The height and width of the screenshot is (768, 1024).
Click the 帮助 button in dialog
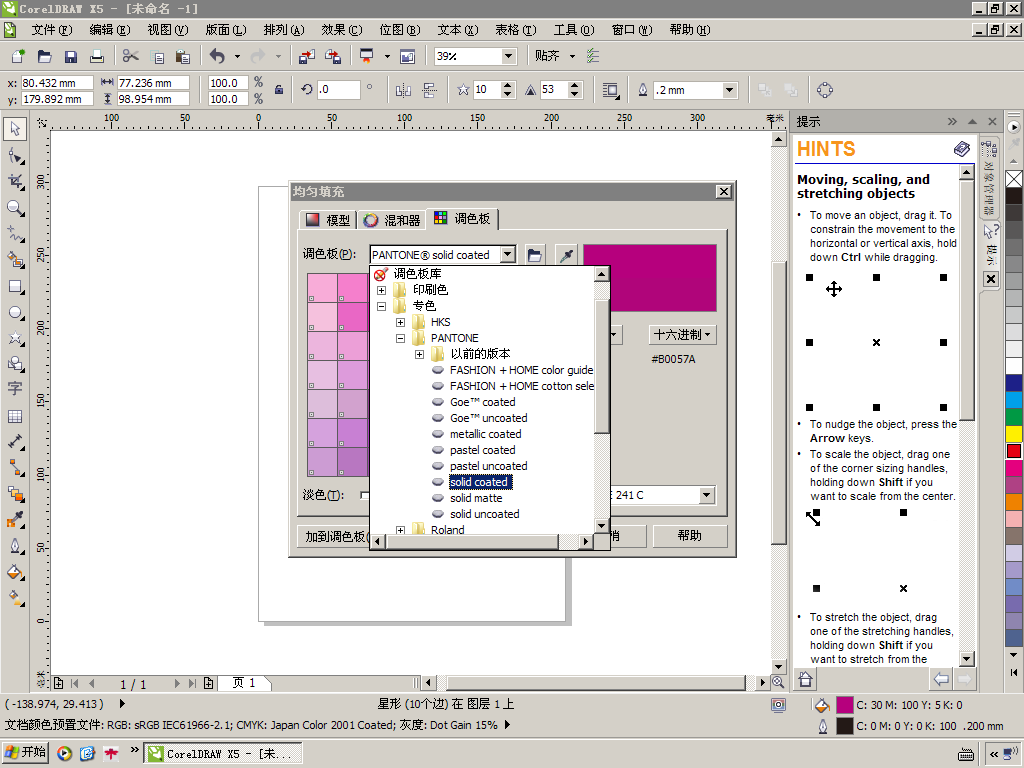point(690,536)
